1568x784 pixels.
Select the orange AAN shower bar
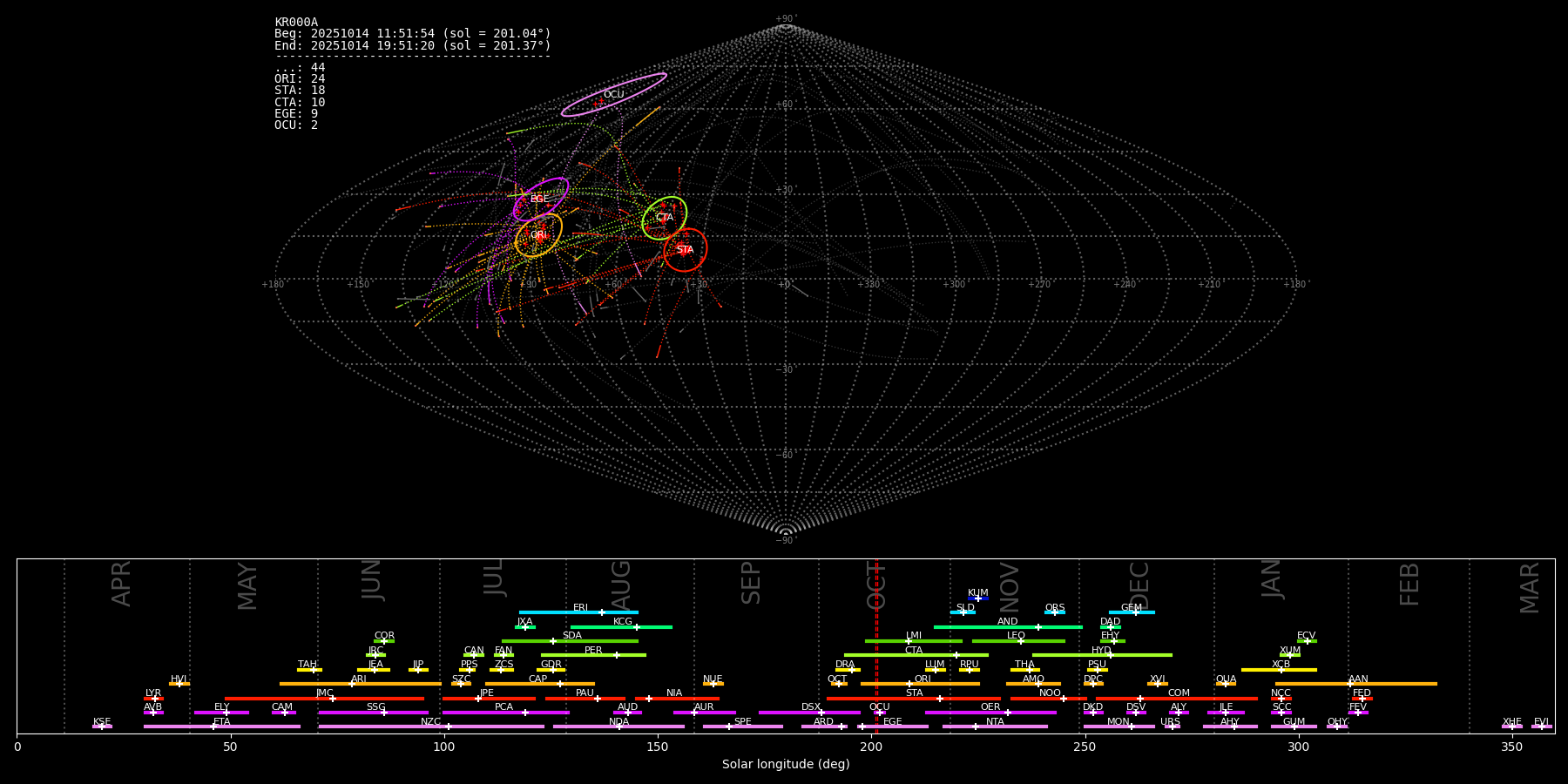pos(1355,684)
